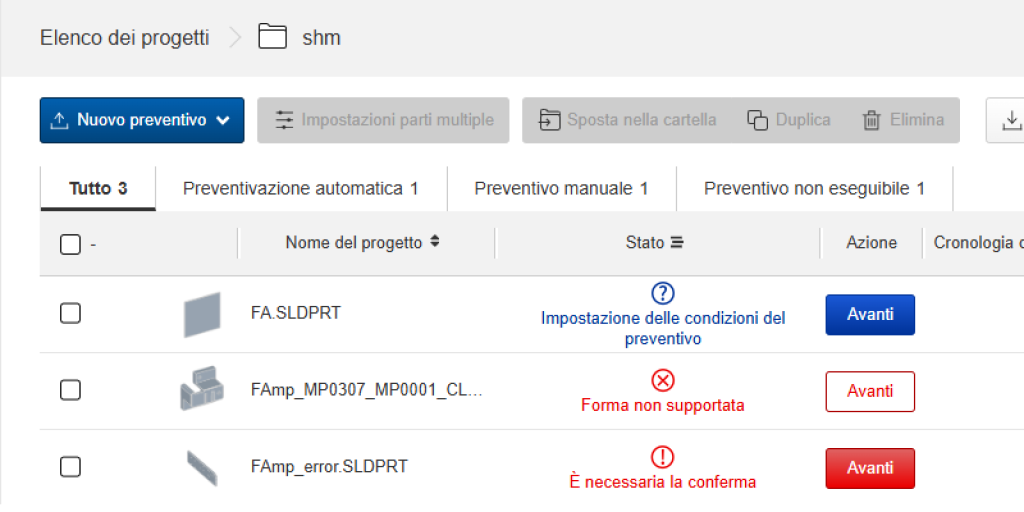Click the question mark status icon for FA.SLDPRT
The height and width of the screenshot is (512, 1024).
663,293
